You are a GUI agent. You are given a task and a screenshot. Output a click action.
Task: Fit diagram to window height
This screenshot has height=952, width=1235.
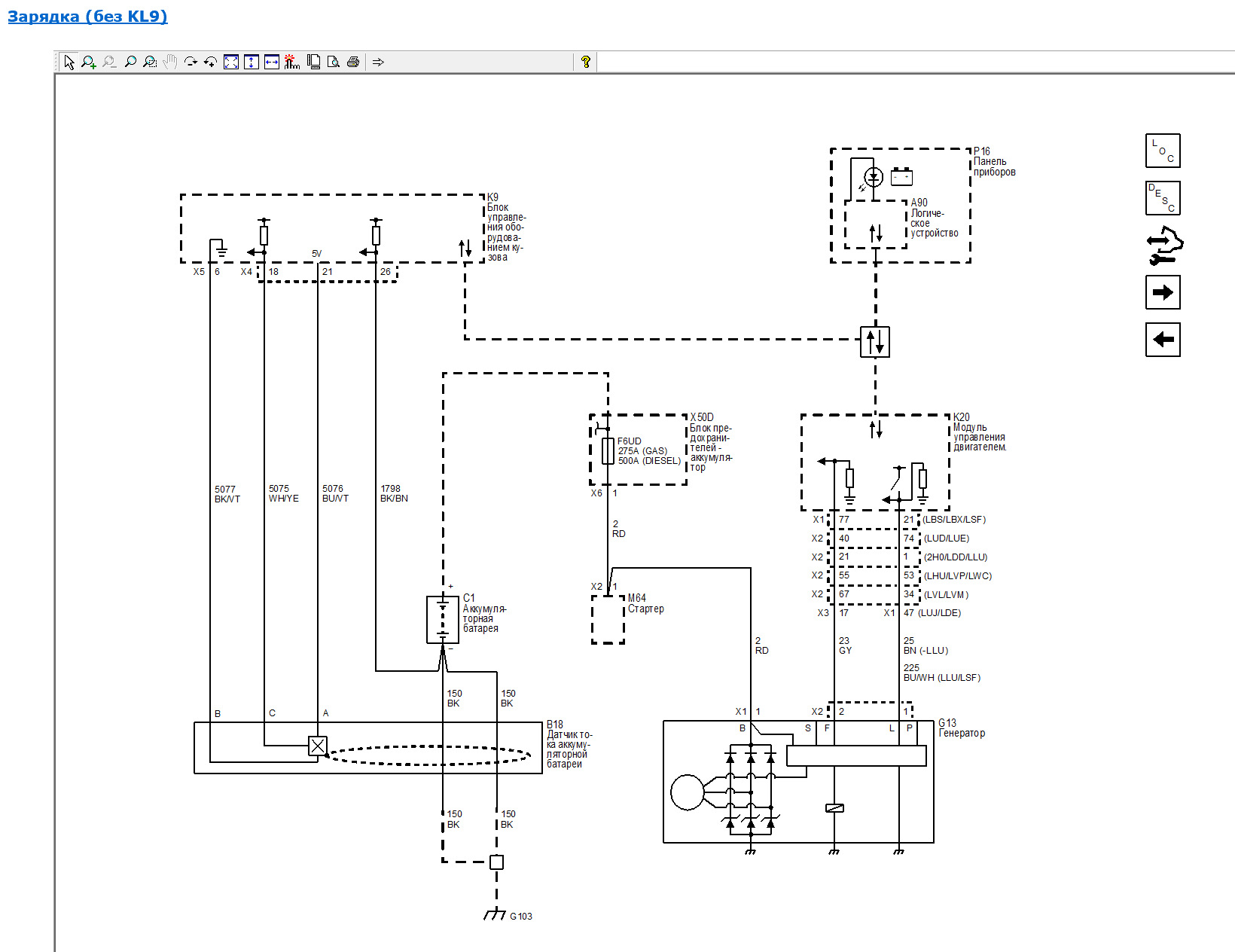point(252,62)
